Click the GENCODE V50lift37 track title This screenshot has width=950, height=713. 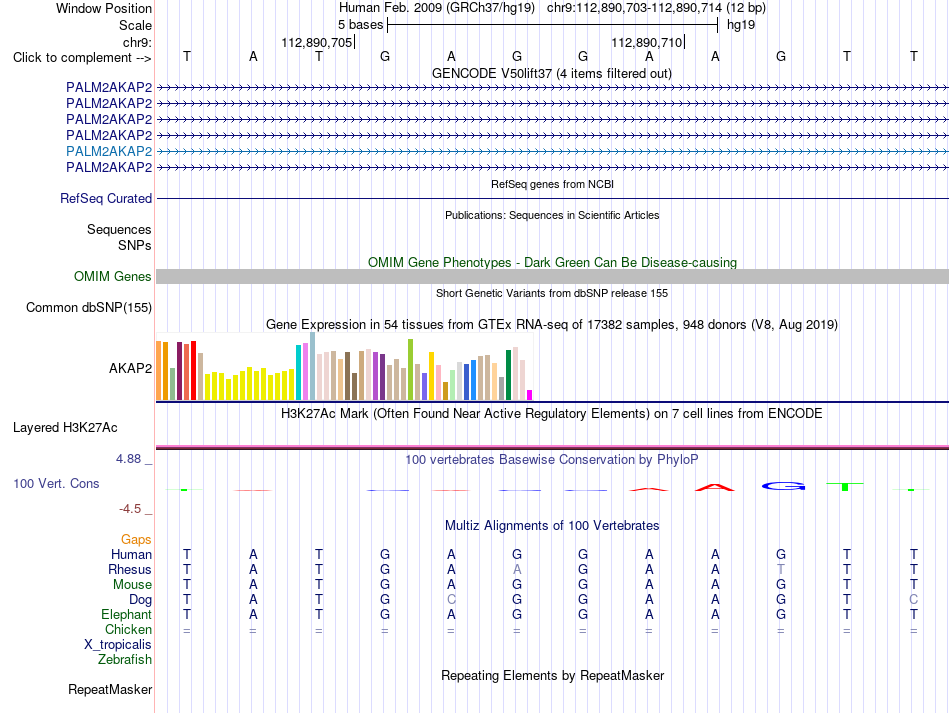click(x=551, y=73)
